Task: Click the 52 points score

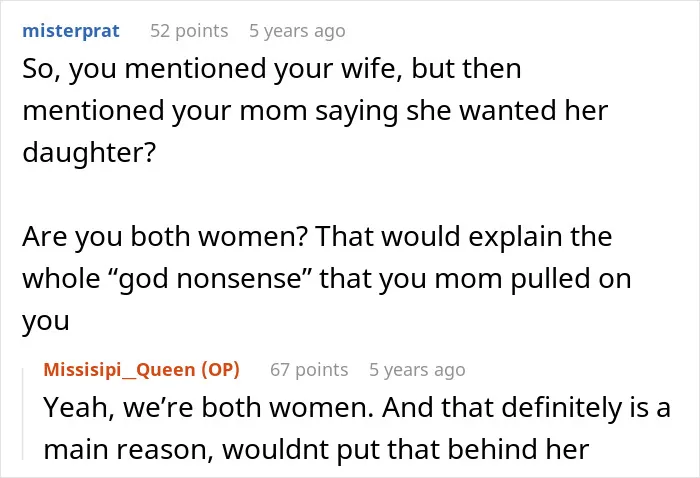Action: point(189,31)
